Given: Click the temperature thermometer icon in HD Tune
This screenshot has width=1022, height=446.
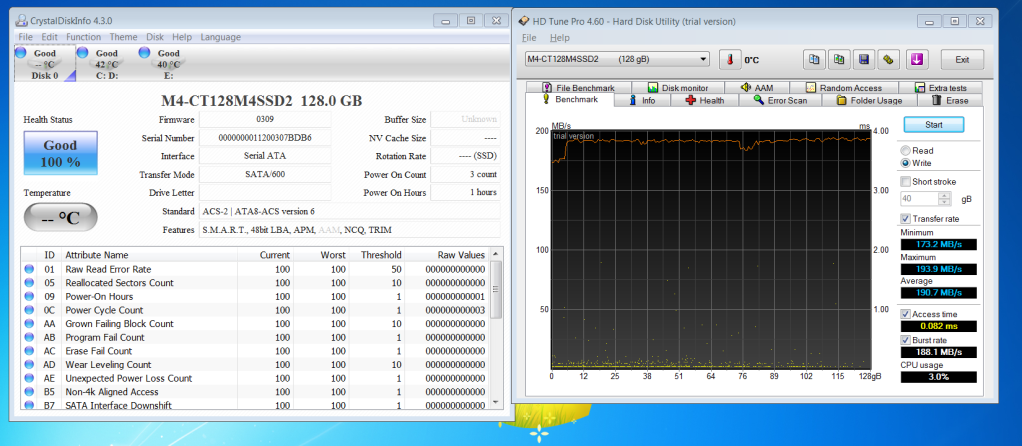Looking at the screenshot, I should [x=729, y=59].
